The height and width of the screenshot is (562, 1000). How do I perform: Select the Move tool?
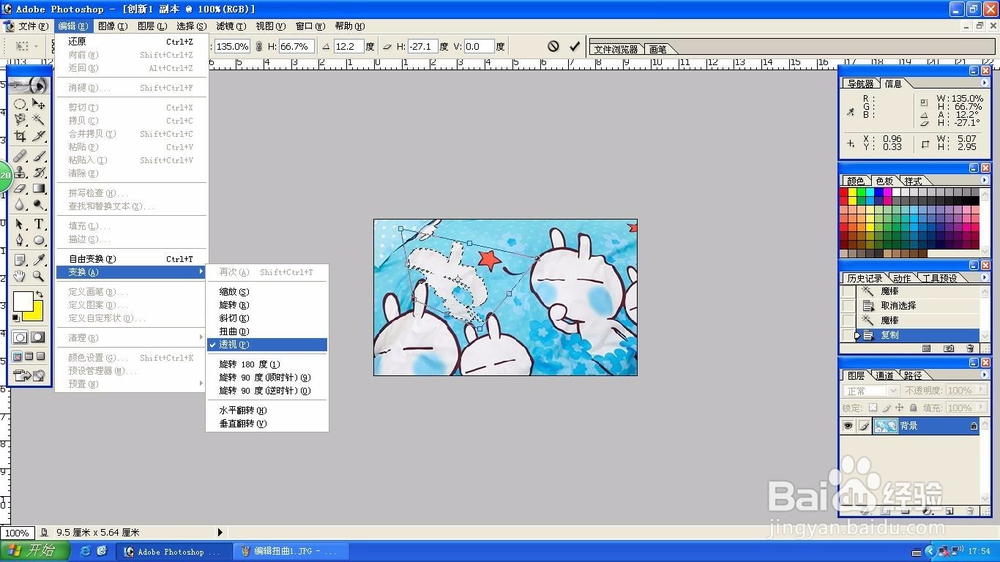tap(39, 103)
